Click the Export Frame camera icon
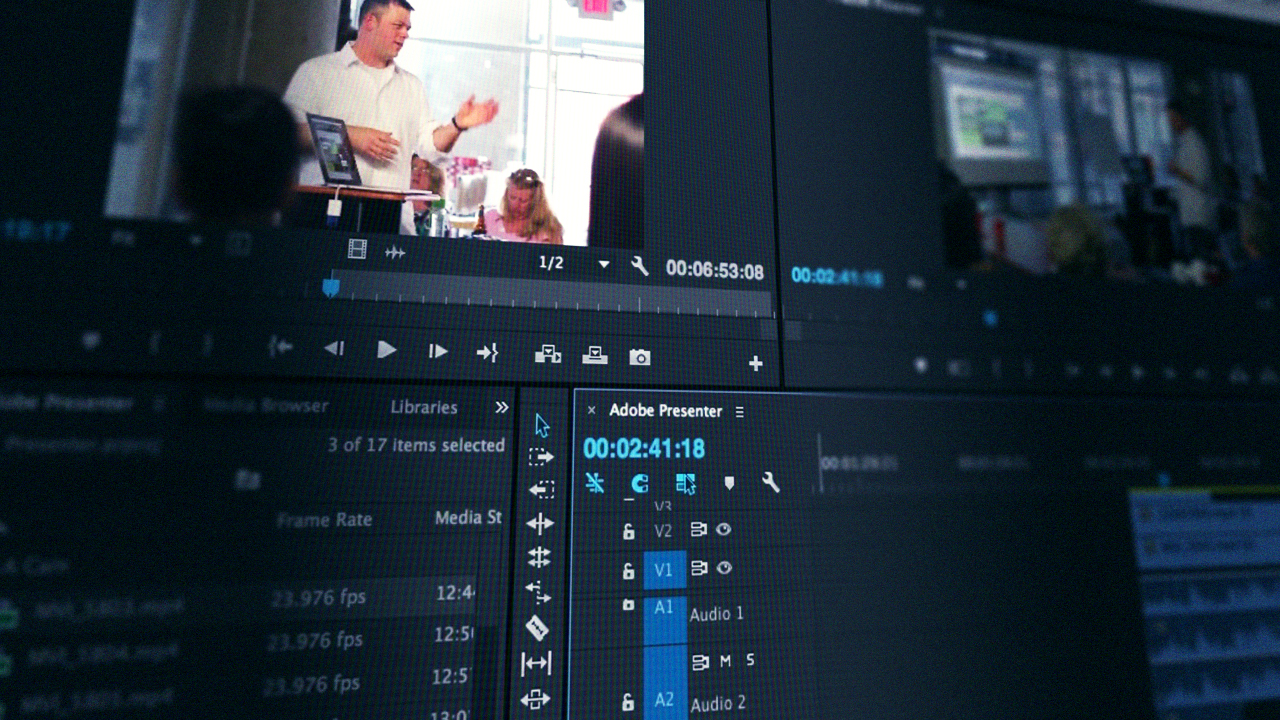 [x=640, y=355]
